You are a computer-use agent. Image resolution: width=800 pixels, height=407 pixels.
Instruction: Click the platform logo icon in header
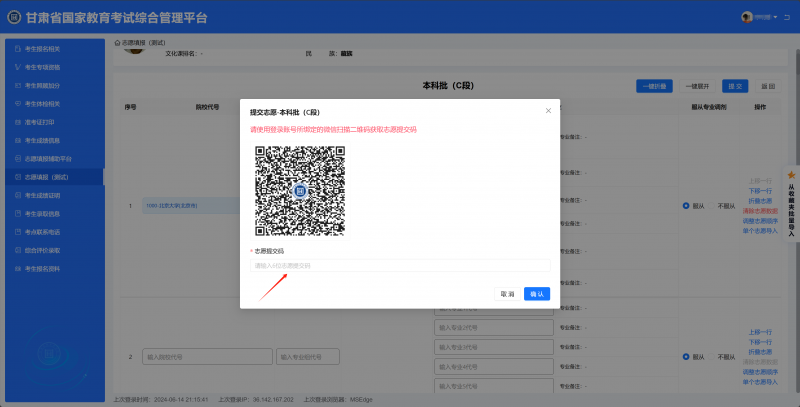[14, 17]
